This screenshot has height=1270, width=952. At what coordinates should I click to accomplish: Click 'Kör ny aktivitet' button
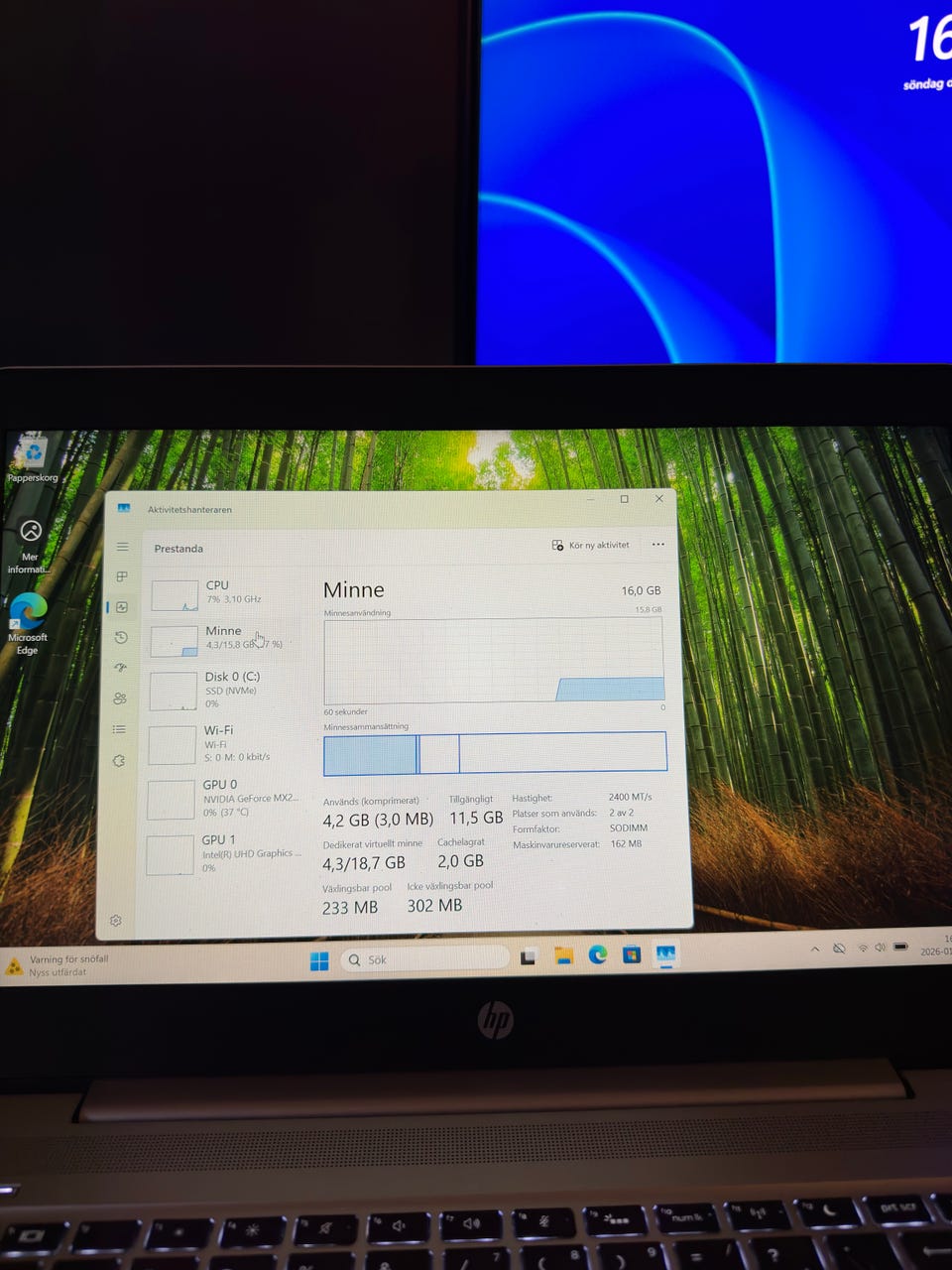tap(591, 545)
